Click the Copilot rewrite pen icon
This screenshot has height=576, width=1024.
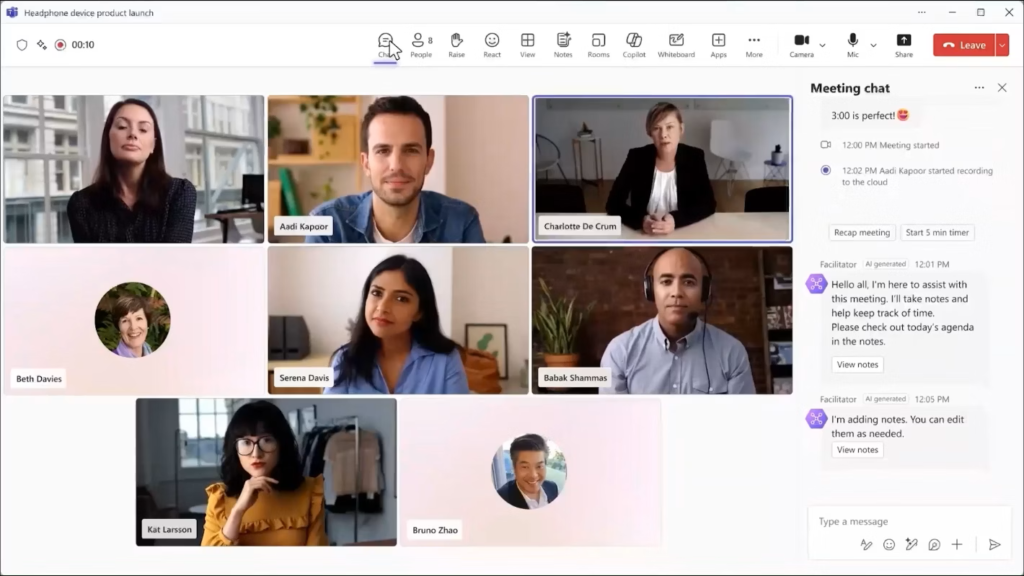(x=912, y=545)
